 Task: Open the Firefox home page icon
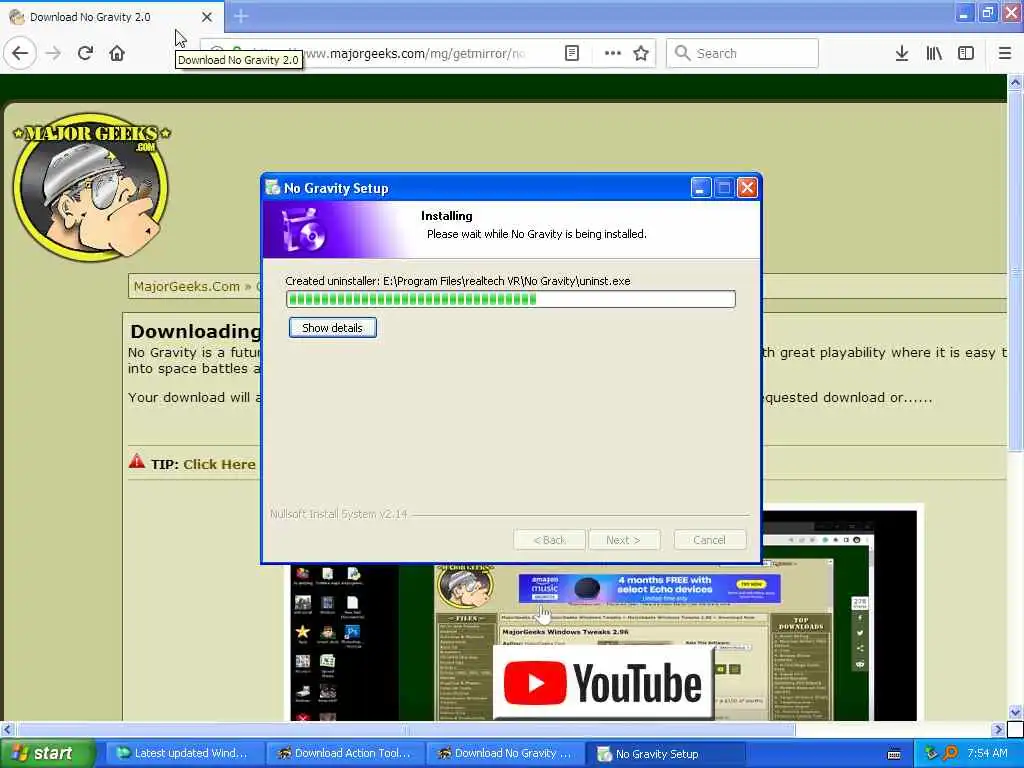[117, 53]
